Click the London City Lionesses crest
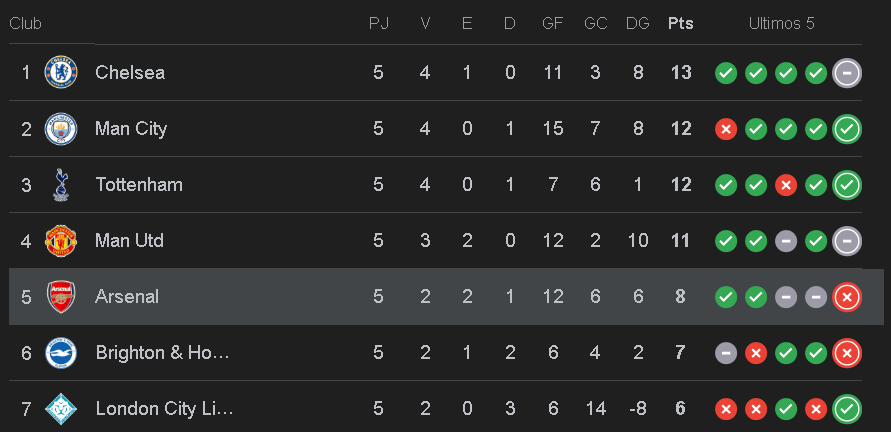891x432 pixels. tap(61, 409)
